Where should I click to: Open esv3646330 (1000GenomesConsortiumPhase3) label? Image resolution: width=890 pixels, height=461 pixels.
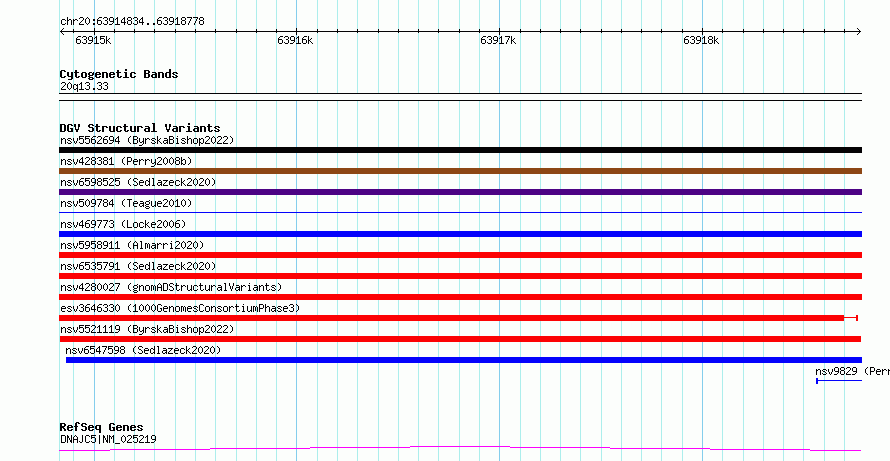point(180,308)
